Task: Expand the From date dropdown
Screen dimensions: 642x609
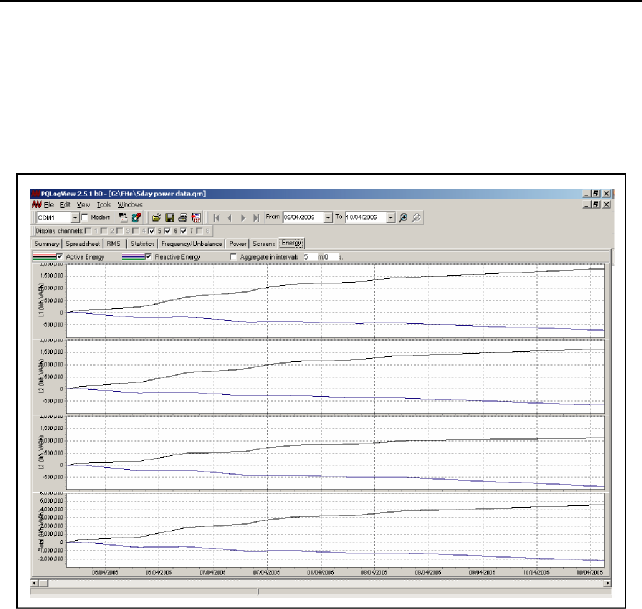Action: 328,217
